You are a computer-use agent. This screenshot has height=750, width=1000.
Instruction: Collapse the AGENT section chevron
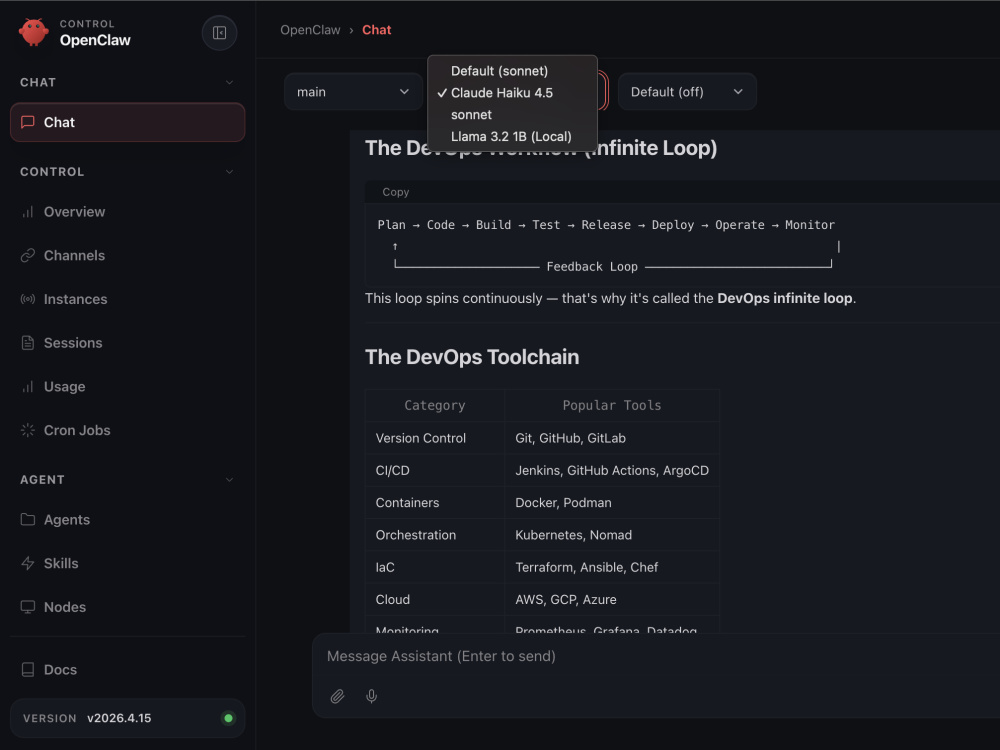[229, 480]
